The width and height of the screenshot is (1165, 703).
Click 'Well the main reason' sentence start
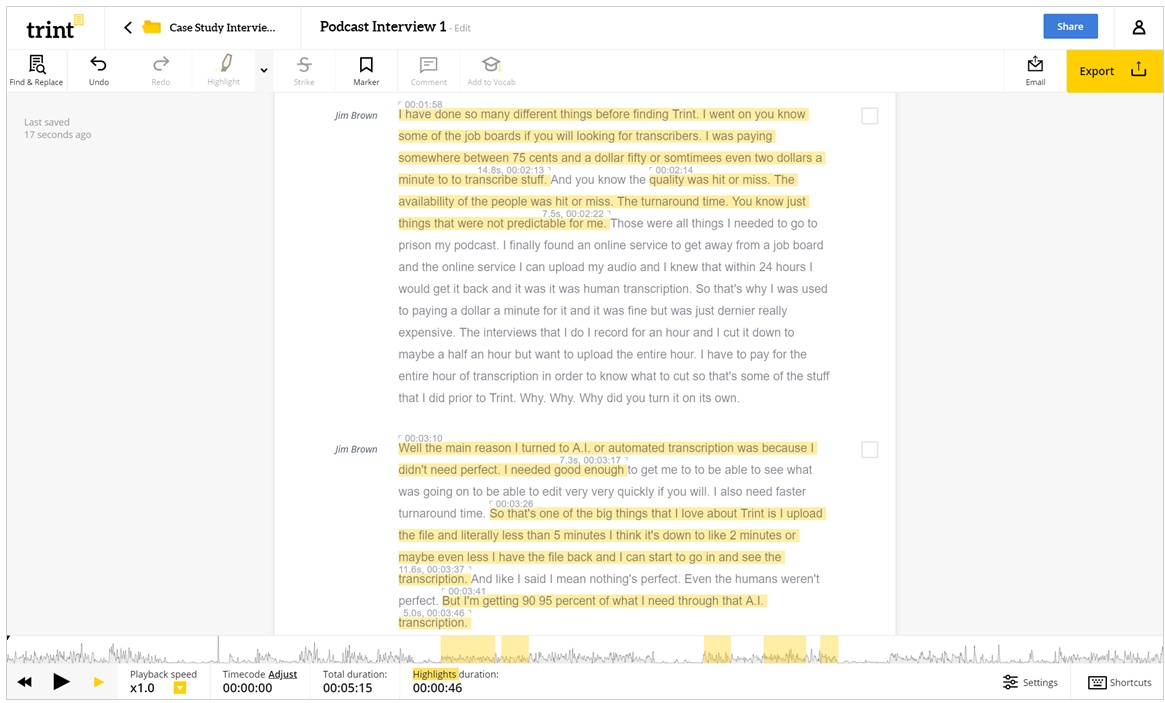click(456, 448)
